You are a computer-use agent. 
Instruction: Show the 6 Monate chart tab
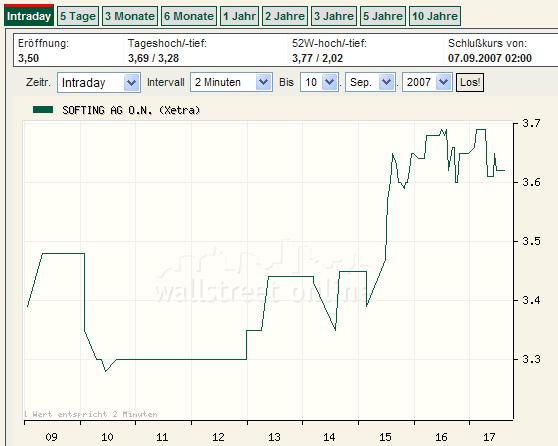tap(189, 16)
